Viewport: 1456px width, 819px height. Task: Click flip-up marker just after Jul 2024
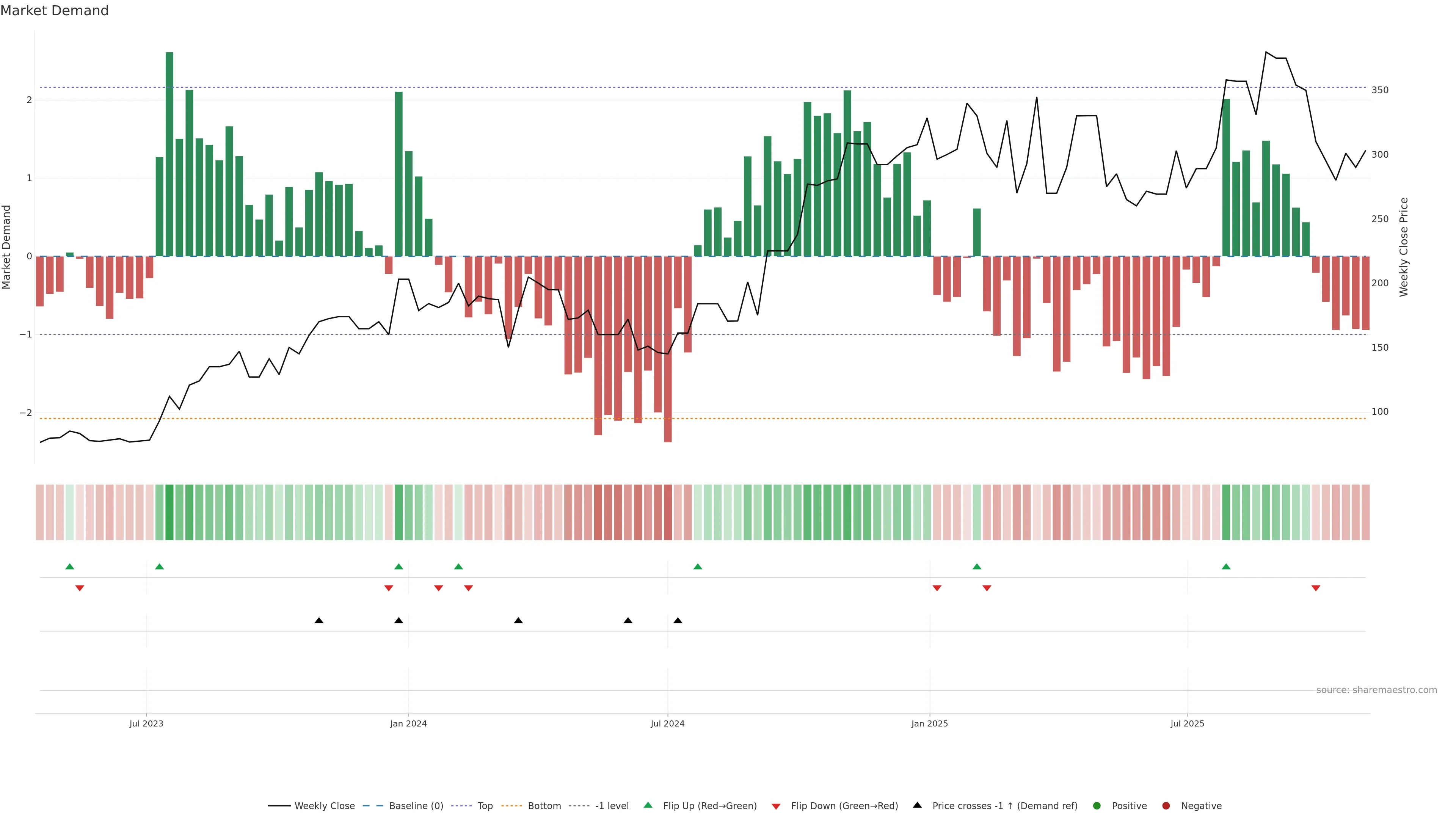pyautogui.click(x=698, y=566)
